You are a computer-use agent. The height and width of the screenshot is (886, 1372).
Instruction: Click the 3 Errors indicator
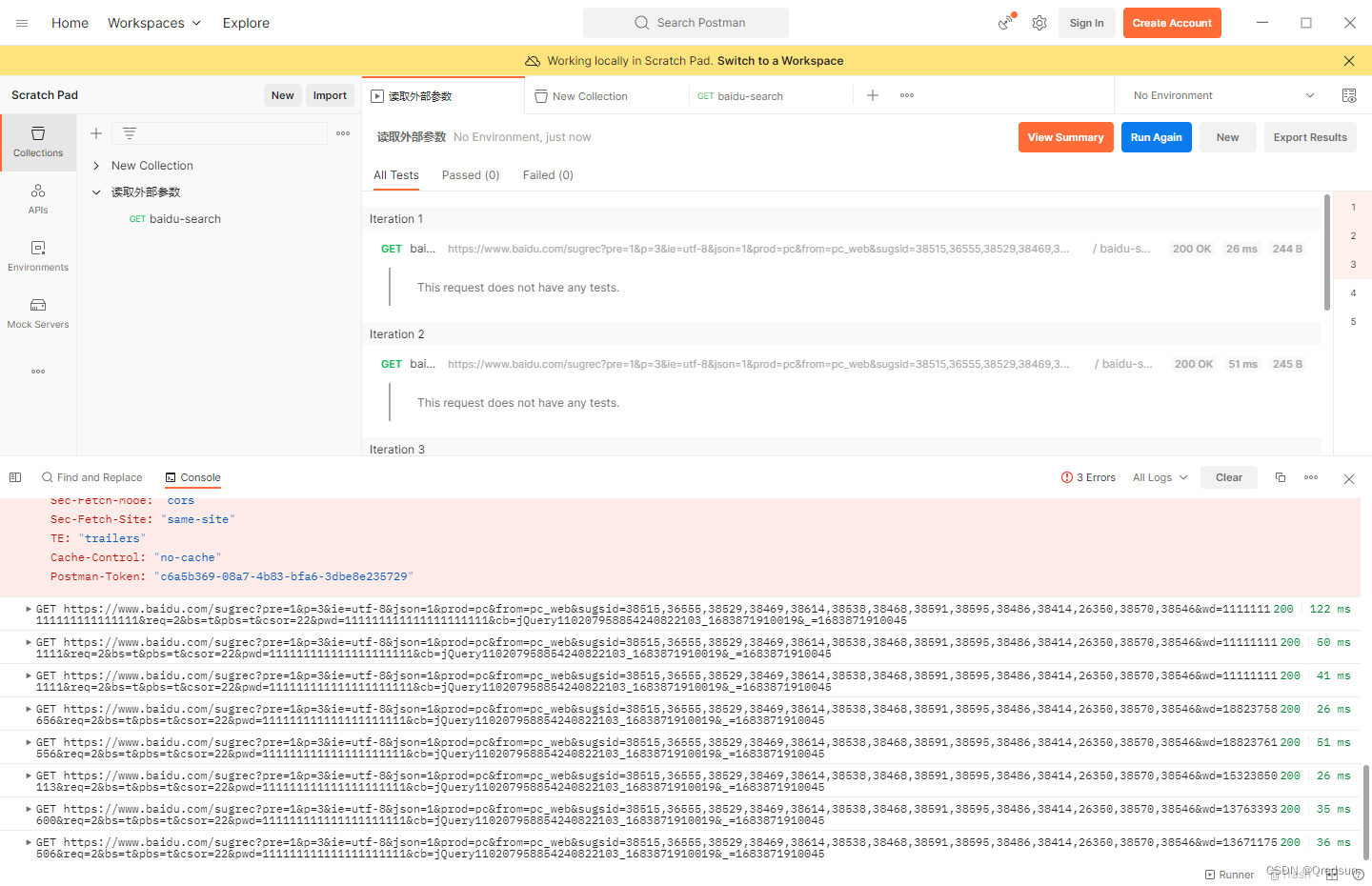tap(1088, 477)
